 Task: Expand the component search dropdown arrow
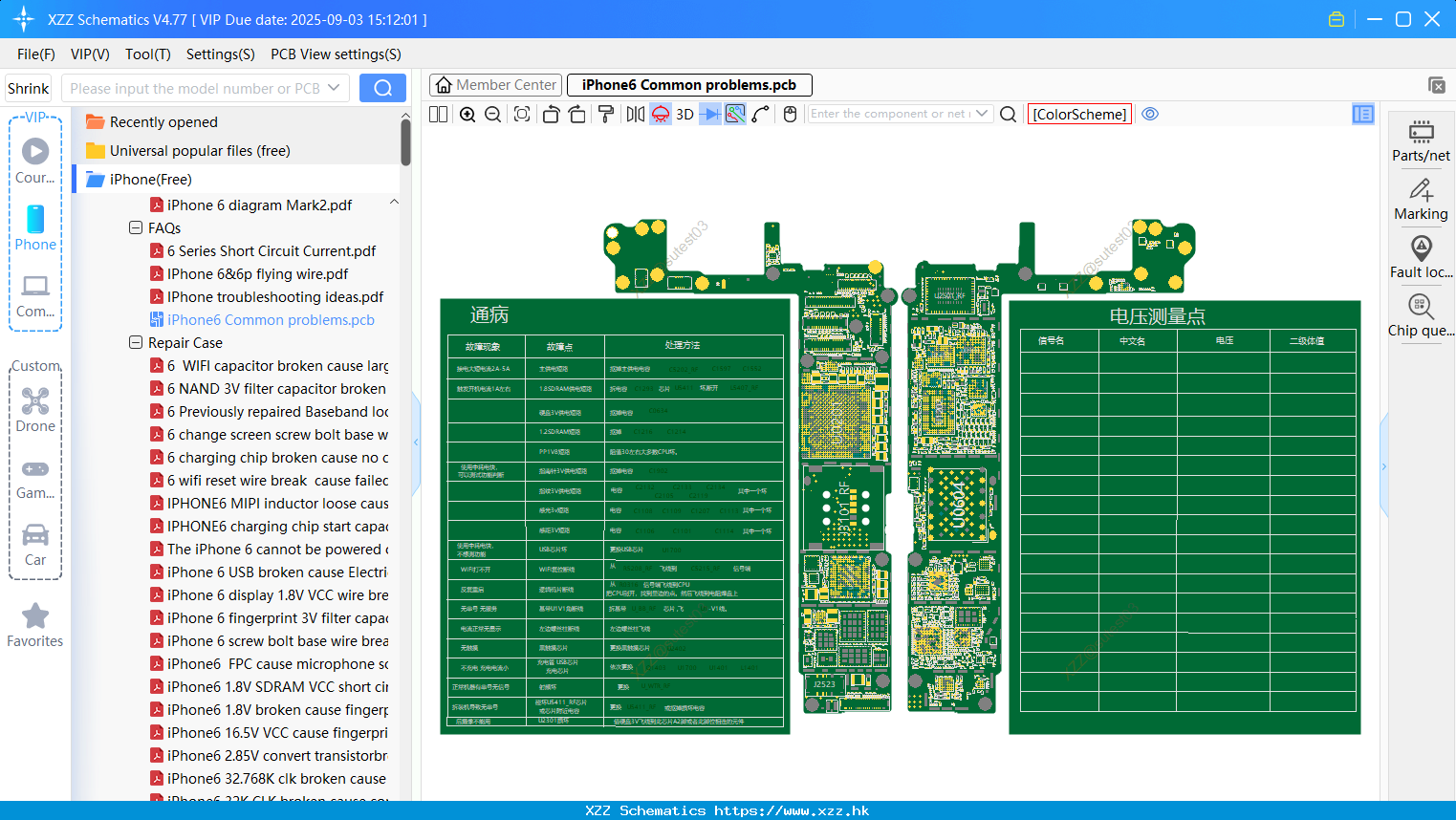[982, 114]
